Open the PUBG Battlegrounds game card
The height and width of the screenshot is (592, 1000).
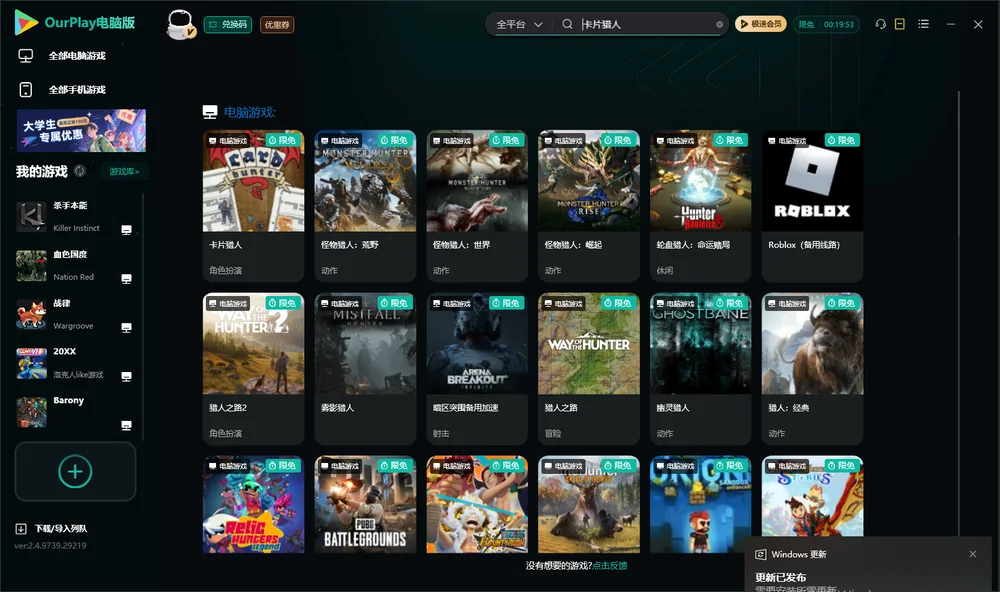click(365, 504)
